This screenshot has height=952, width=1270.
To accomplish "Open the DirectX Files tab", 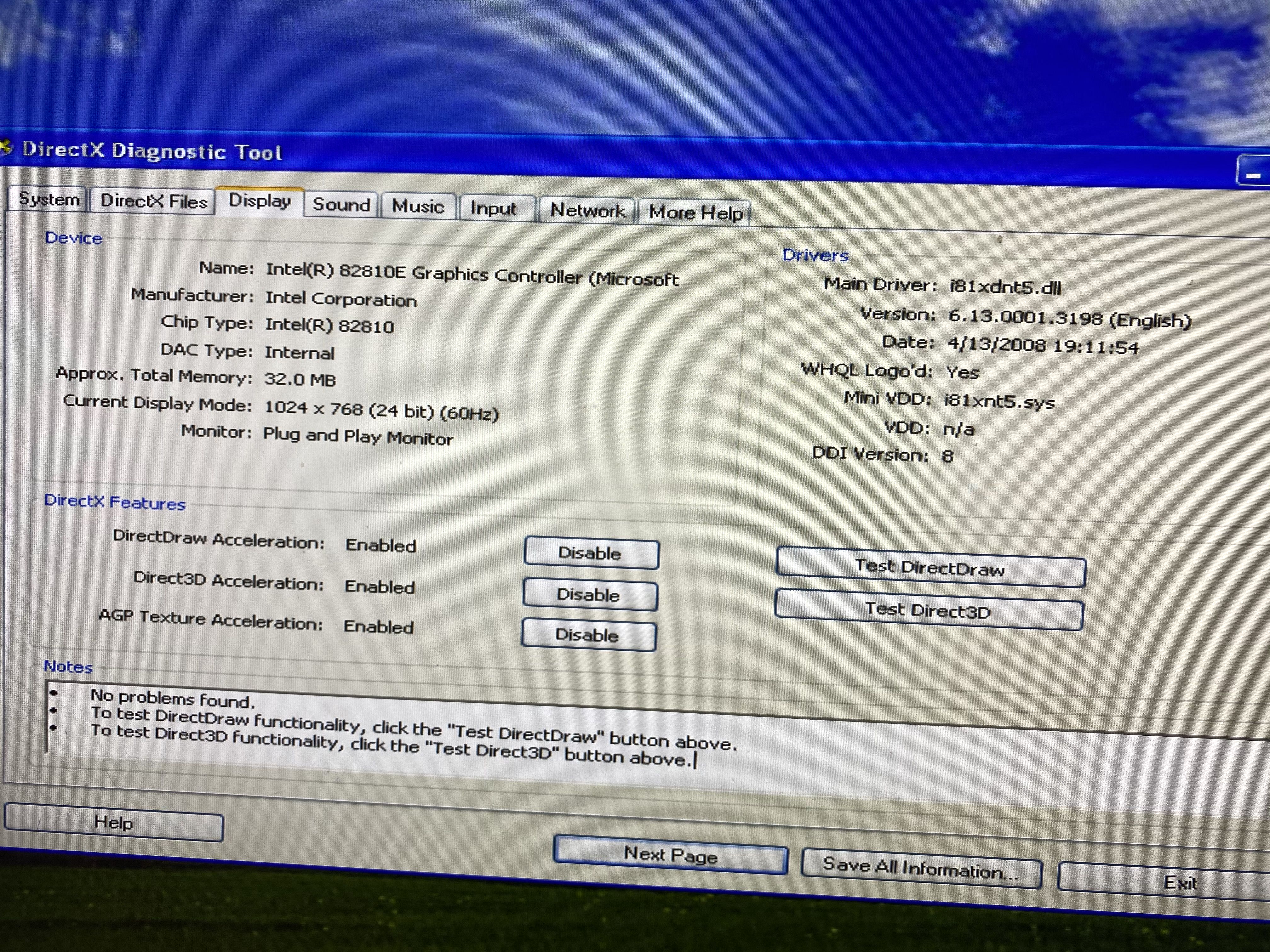I will (153, 201).
